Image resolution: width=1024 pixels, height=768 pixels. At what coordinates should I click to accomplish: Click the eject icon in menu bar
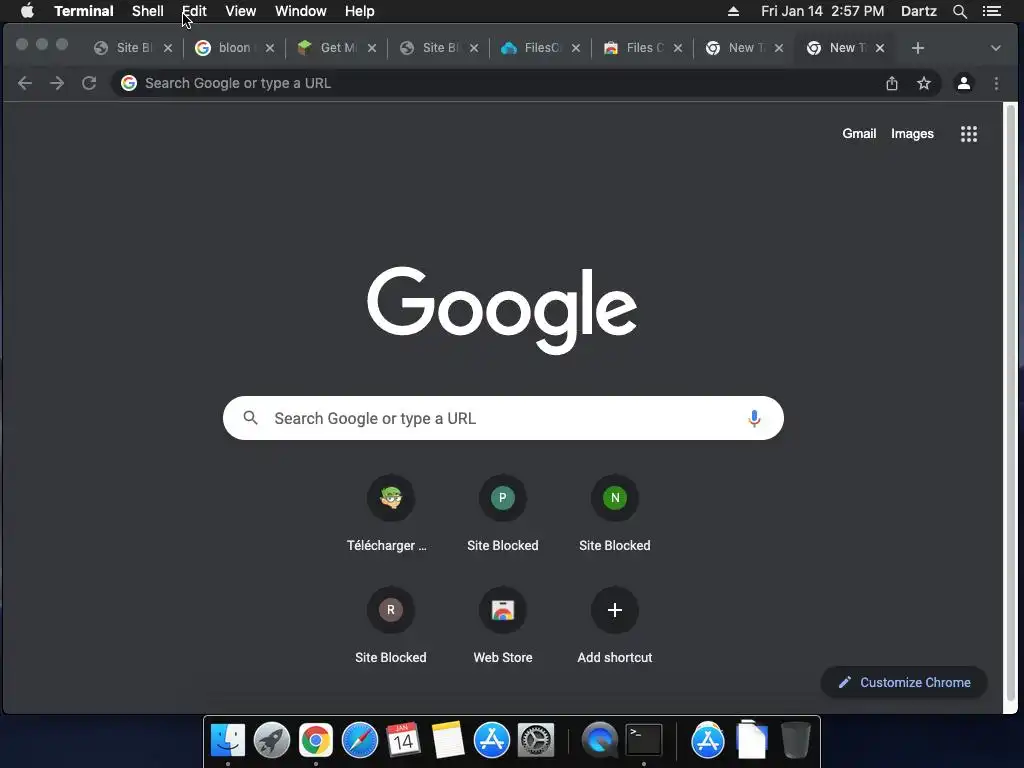click(x=733, y=11)
